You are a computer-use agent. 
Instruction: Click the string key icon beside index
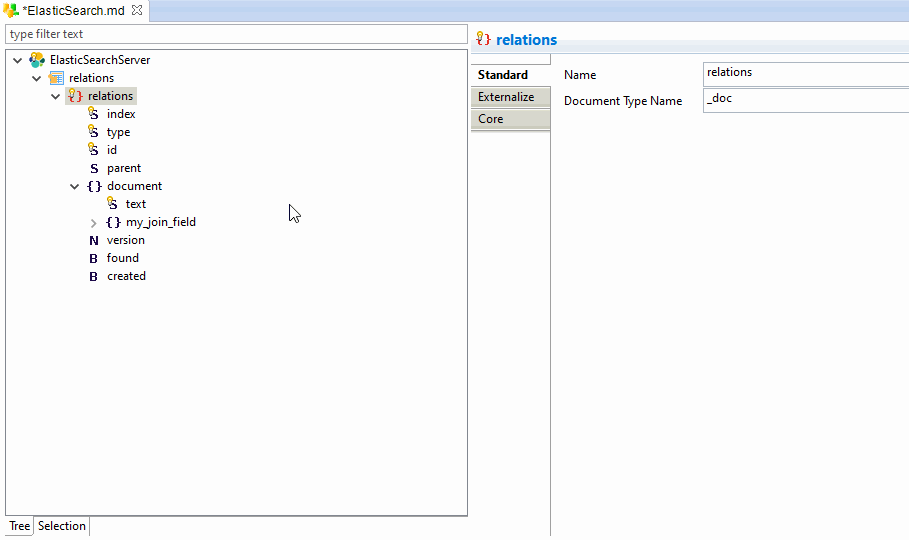click(93, 114)
